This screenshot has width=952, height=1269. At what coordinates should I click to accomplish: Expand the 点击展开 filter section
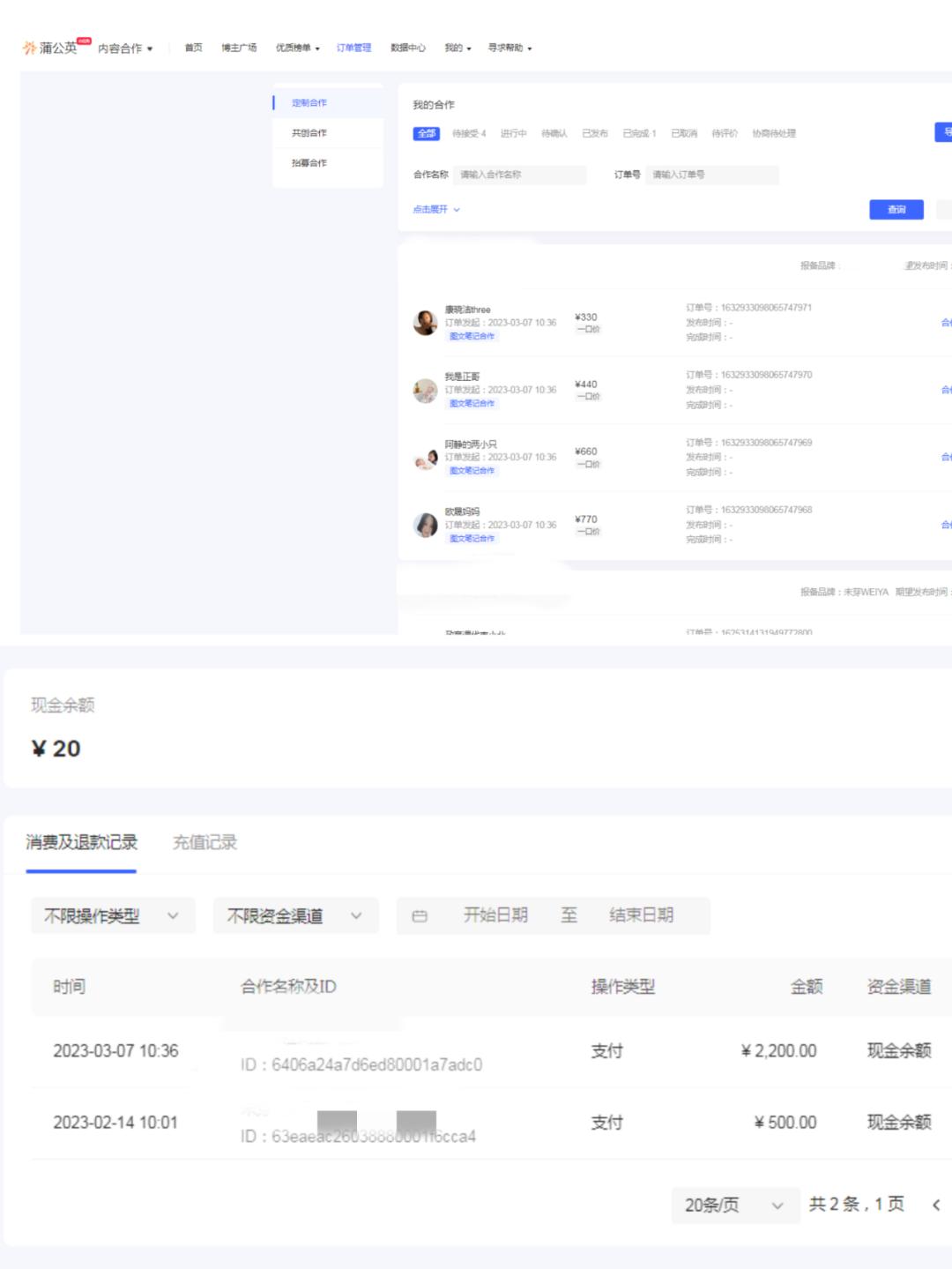coord(433,210)
